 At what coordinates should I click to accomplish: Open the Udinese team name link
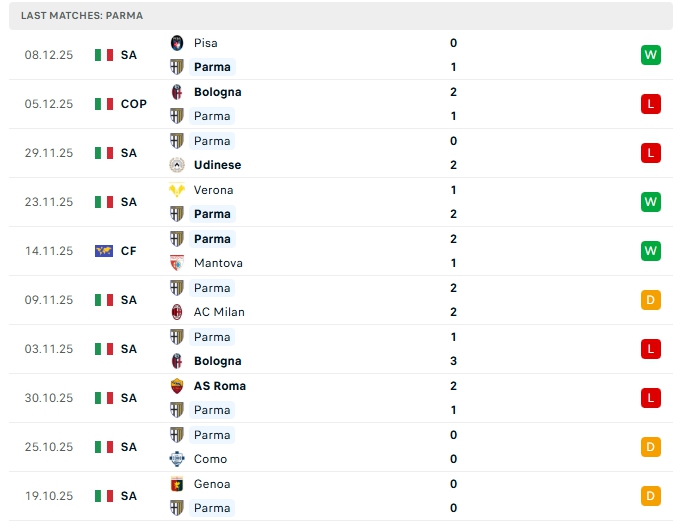point(217,165)
